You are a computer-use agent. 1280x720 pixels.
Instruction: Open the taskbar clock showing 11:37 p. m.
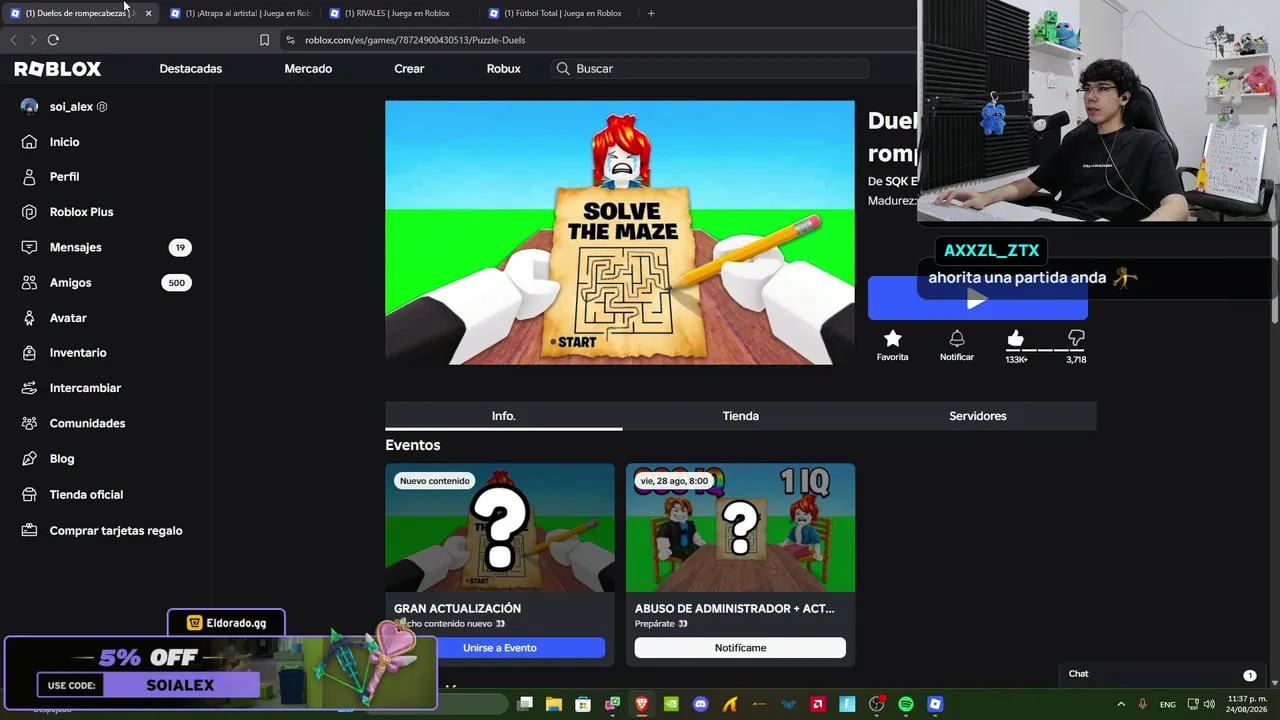point(1247,704)
